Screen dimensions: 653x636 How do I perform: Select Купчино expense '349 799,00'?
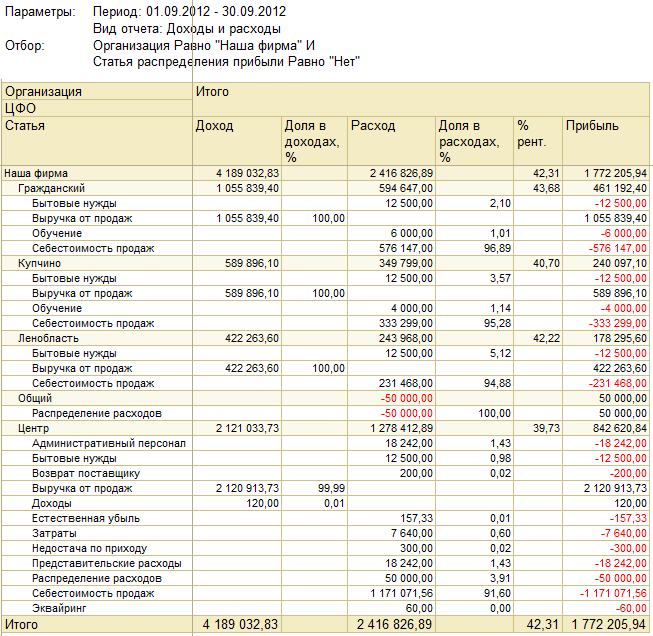(x=406, y=263)
